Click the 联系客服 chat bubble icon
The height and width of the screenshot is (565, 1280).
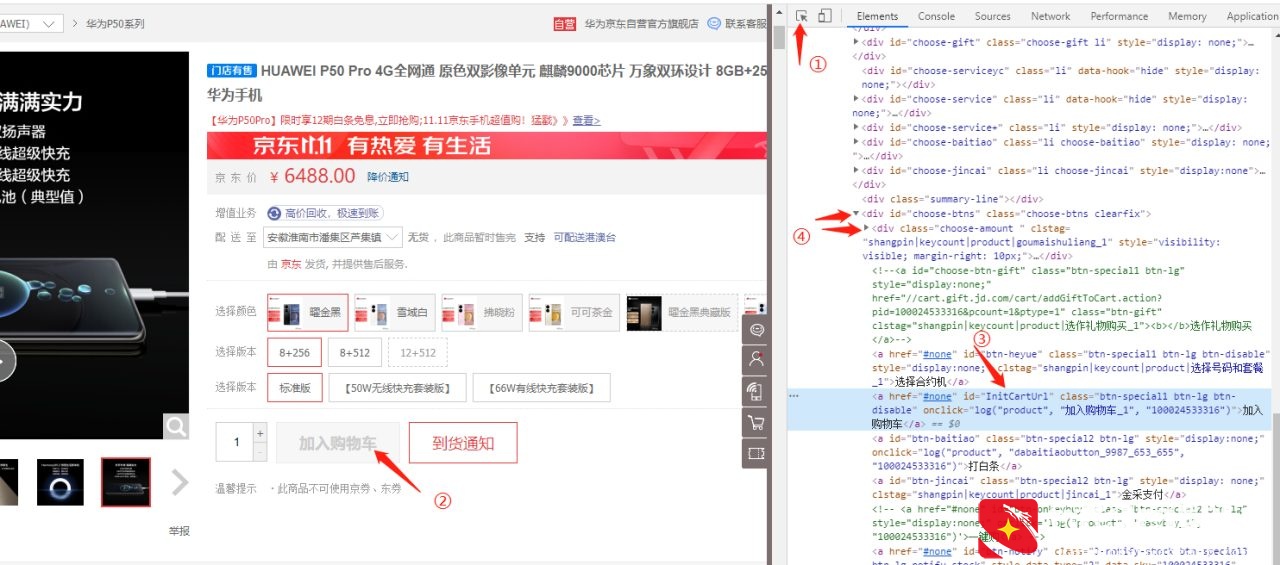(x=714, y=23)
